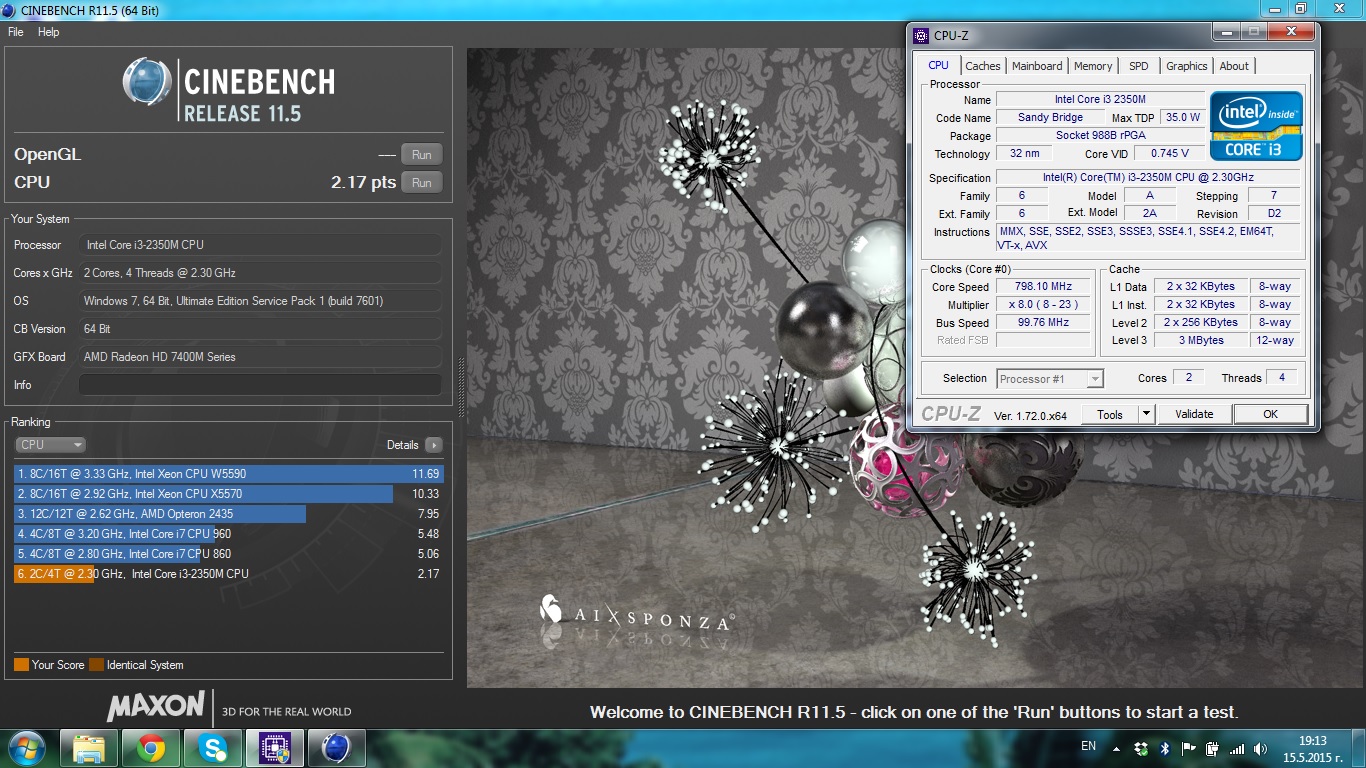The height and width of the screenshot is (768, 1366).
Task: Open the CPU ranking dropdown
Action: (50, 445)
